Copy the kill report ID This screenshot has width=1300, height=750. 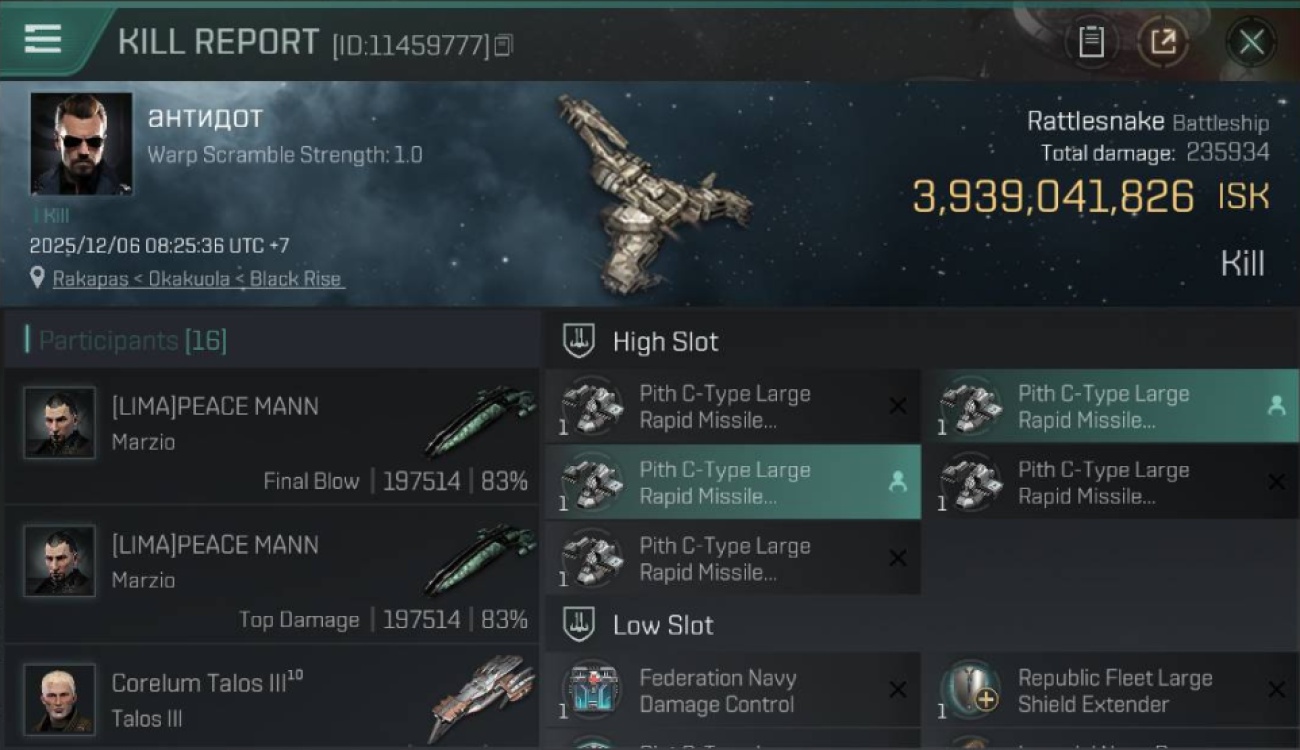click(503, 45)
